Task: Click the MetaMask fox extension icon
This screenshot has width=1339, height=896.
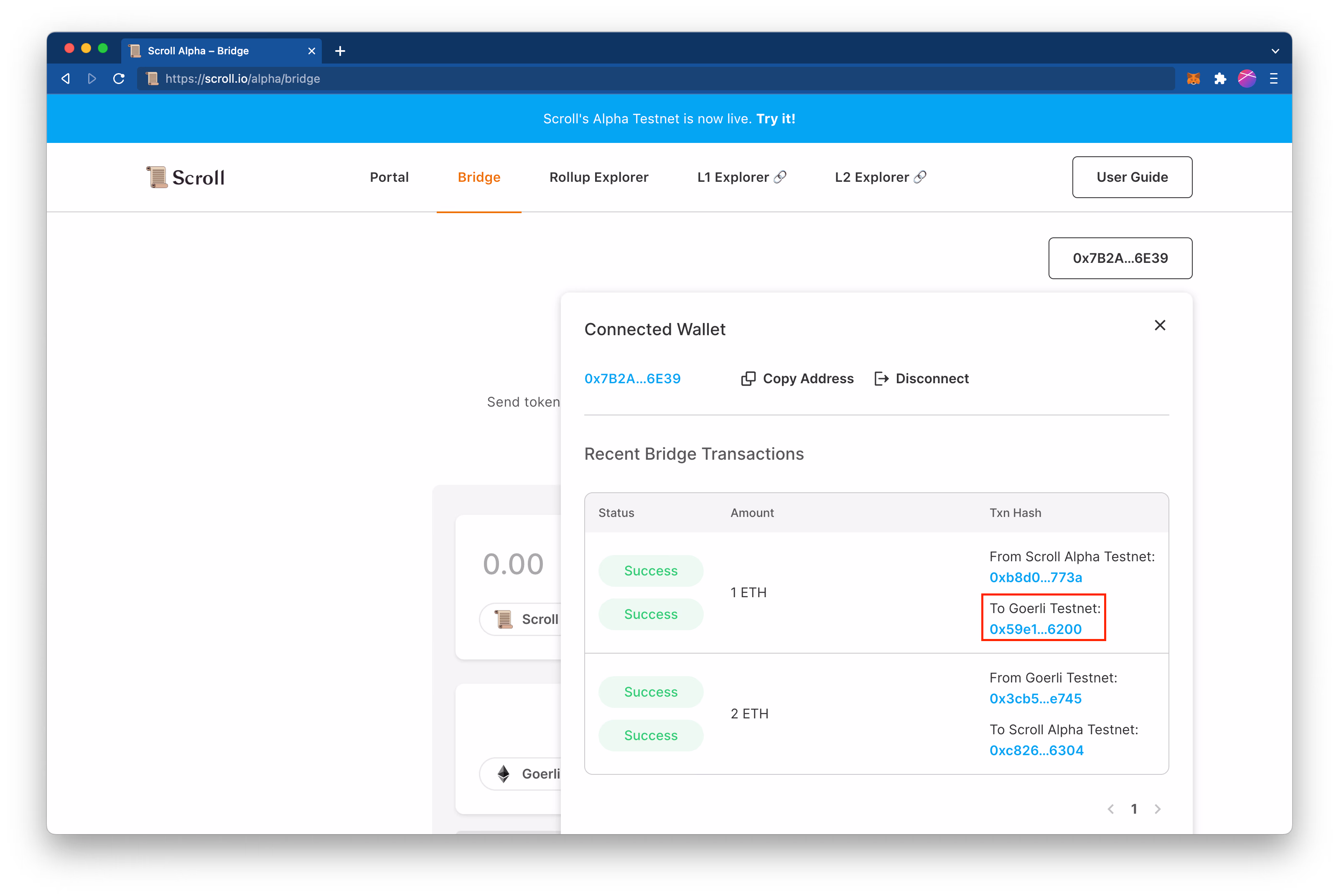Action: tap(1193, 79)
